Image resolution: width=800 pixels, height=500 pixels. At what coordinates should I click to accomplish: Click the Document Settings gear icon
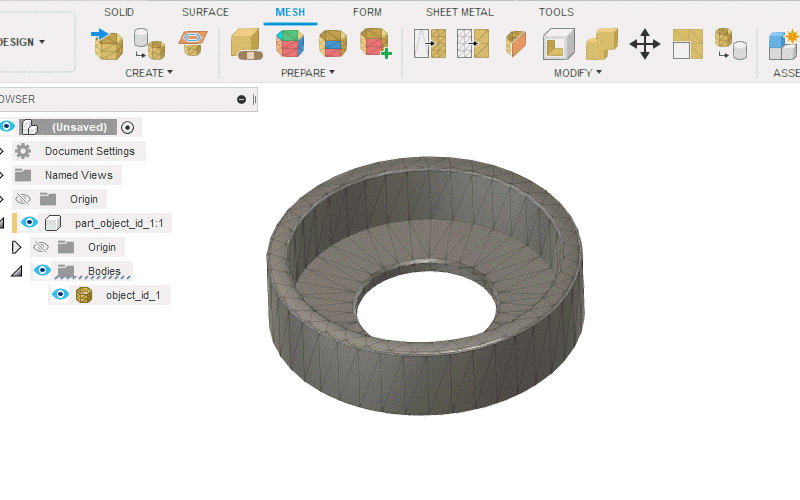tap(23, 151)
